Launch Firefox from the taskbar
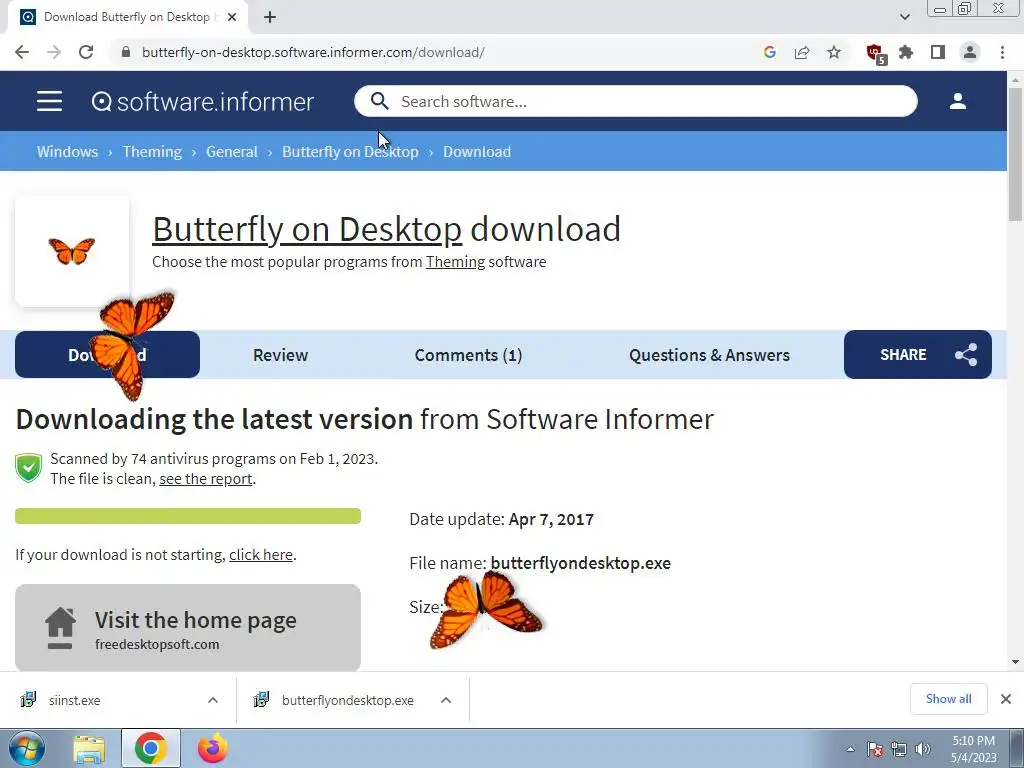 pyautogui.click(x=212, y=749)
